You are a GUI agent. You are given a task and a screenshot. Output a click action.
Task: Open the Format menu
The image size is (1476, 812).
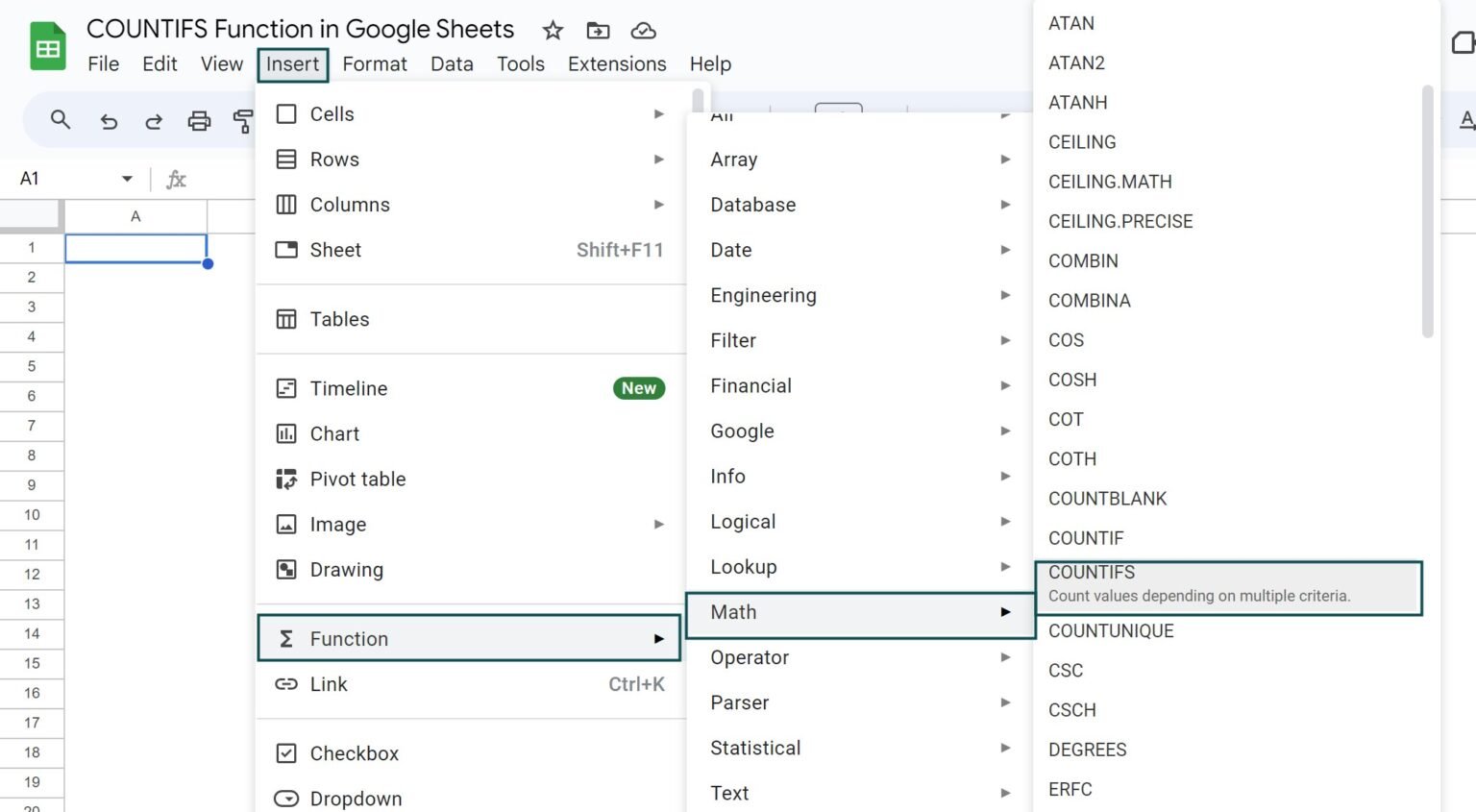(x=375, y=63)
